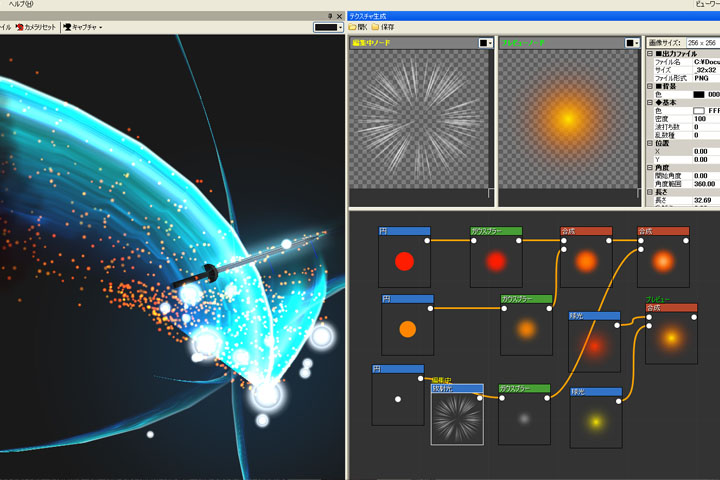Screen dimensions: 720x480
Task: Click the 画像サイズ 256 x 256 field
Action: click(703, 43)
